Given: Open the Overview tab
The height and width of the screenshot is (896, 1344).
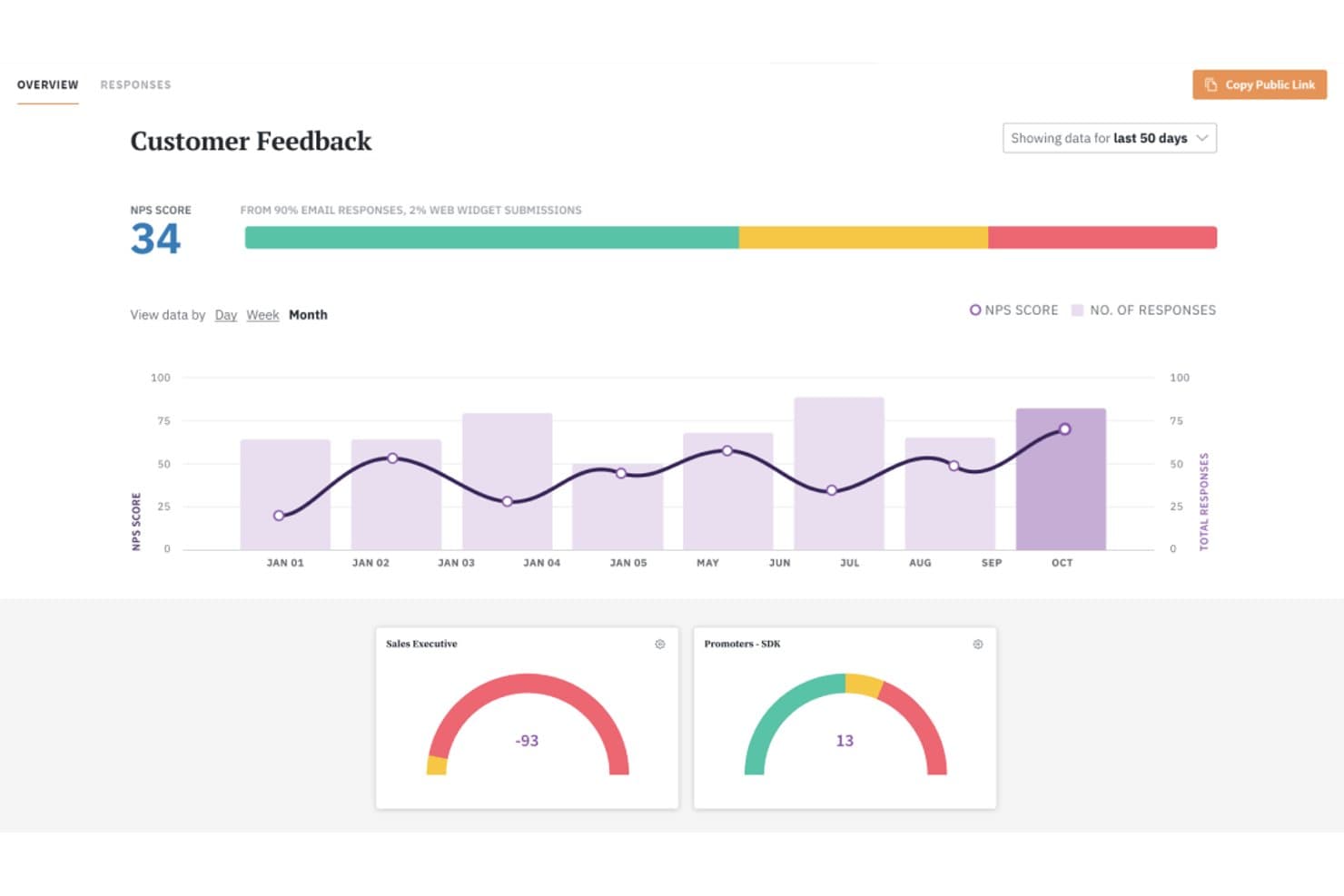Looking at the screenshot, I should [x=48, y=84].
